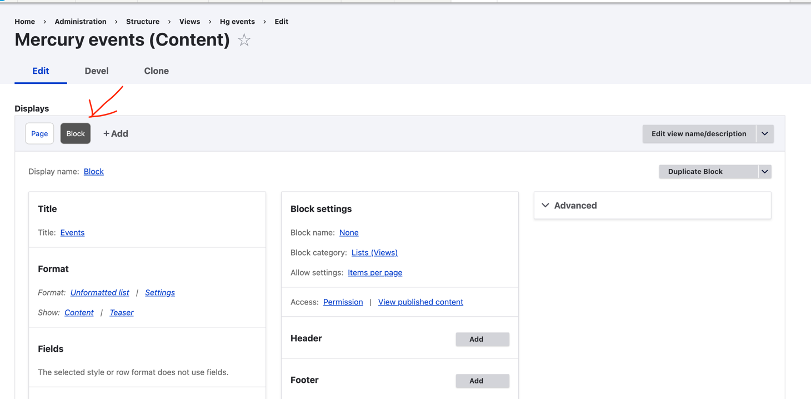Open the Items per page link
The height and width of the screenshot is (400, 812).
[375, 272]
